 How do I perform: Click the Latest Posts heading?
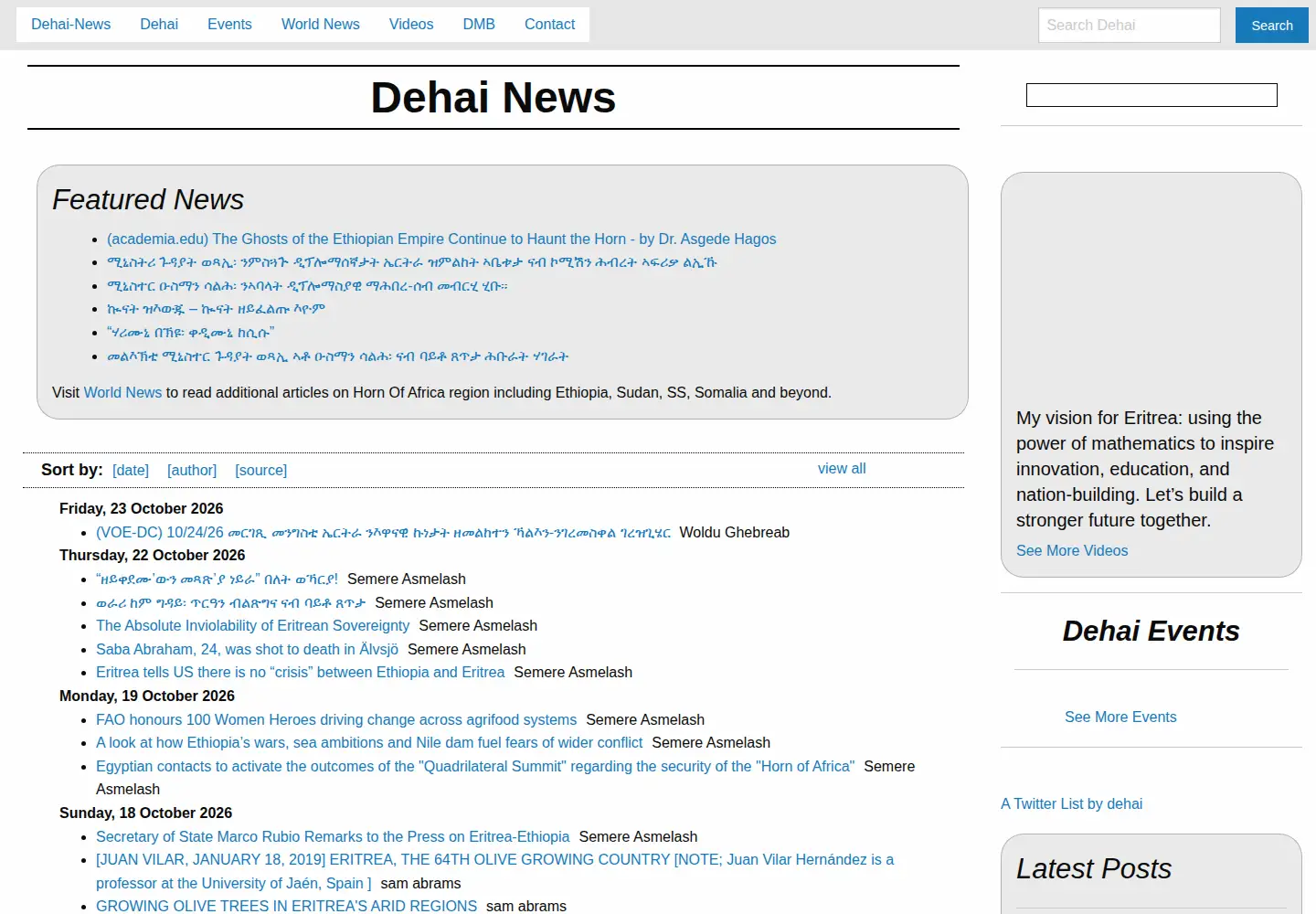tap(1094, 869)
